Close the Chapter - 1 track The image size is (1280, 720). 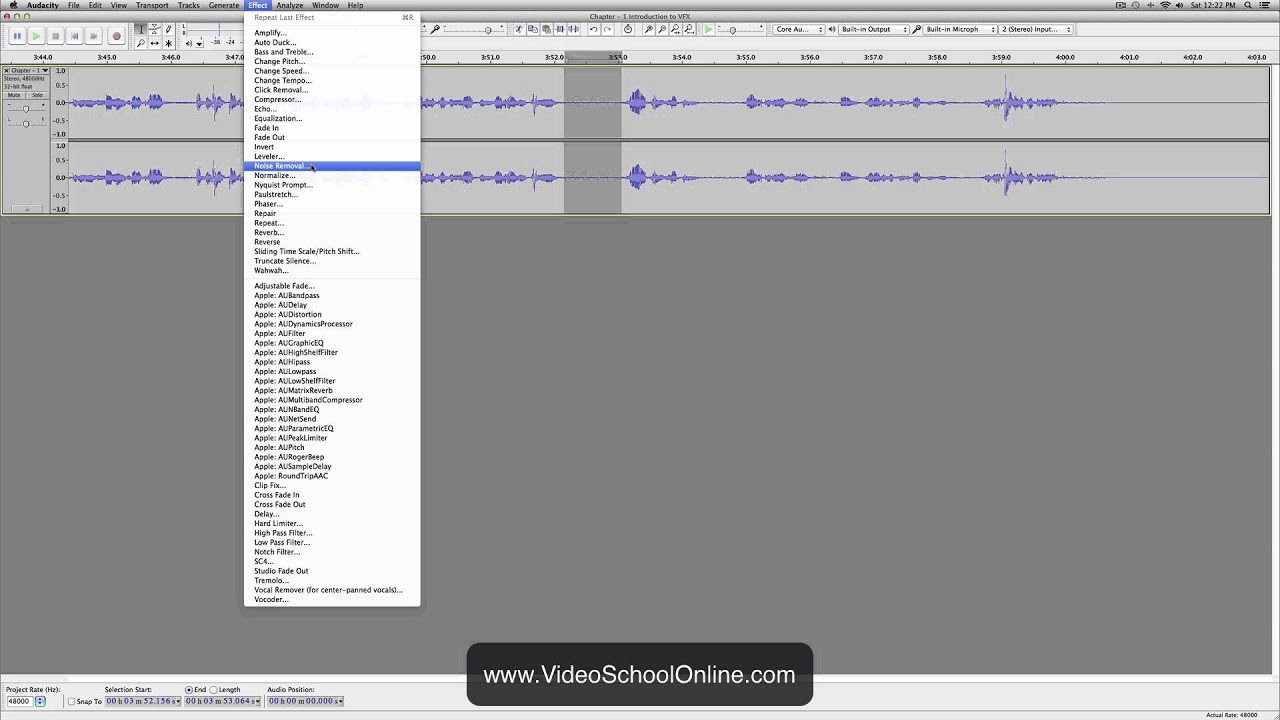coord(6,70)
